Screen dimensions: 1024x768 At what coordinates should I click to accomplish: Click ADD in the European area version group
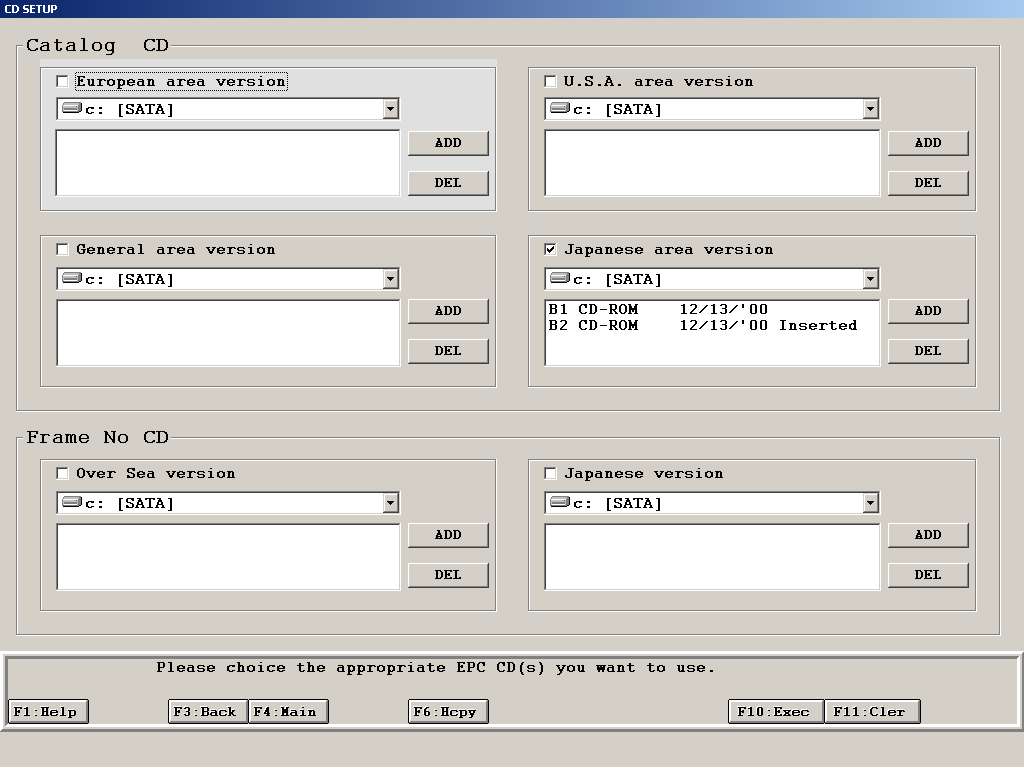coord(448,143)
